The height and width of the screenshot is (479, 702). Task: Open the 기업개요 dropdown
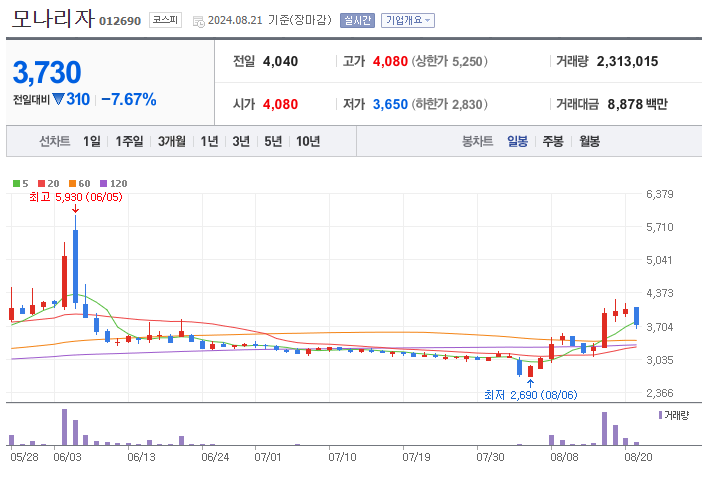[408, 20]
